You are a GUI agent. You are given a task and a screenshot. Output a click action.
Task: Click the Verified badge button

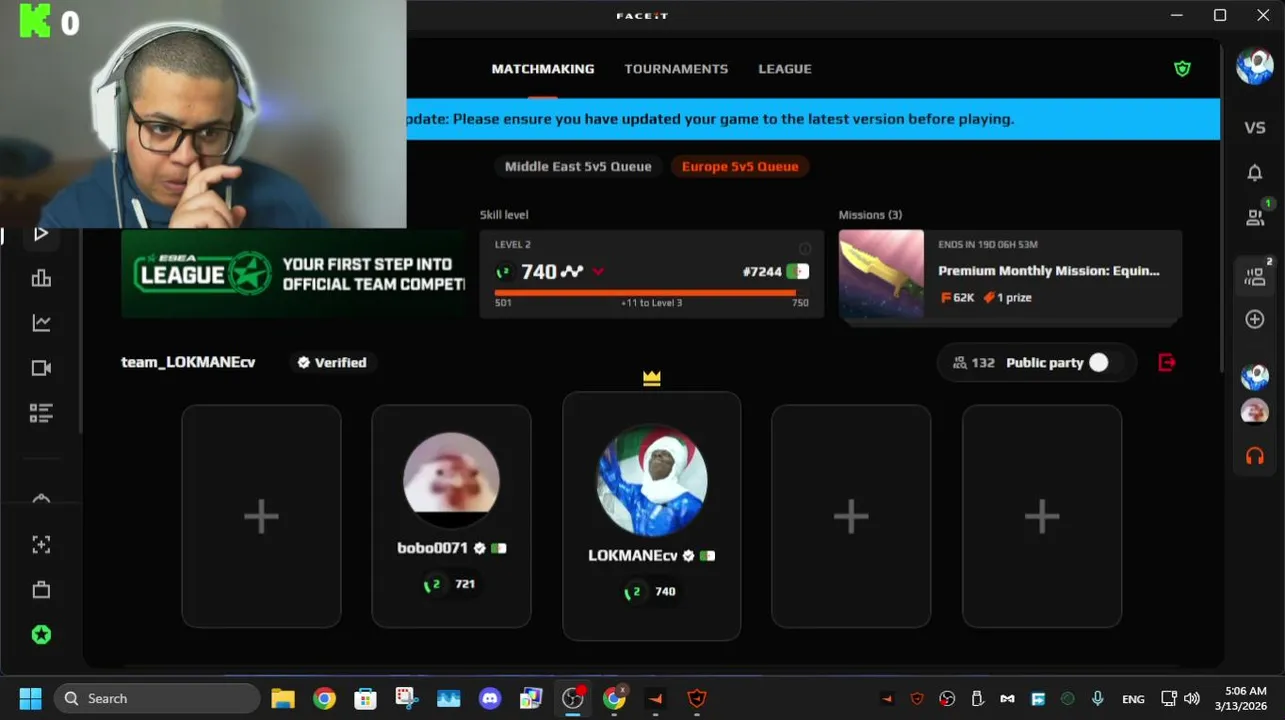[333, 362]
